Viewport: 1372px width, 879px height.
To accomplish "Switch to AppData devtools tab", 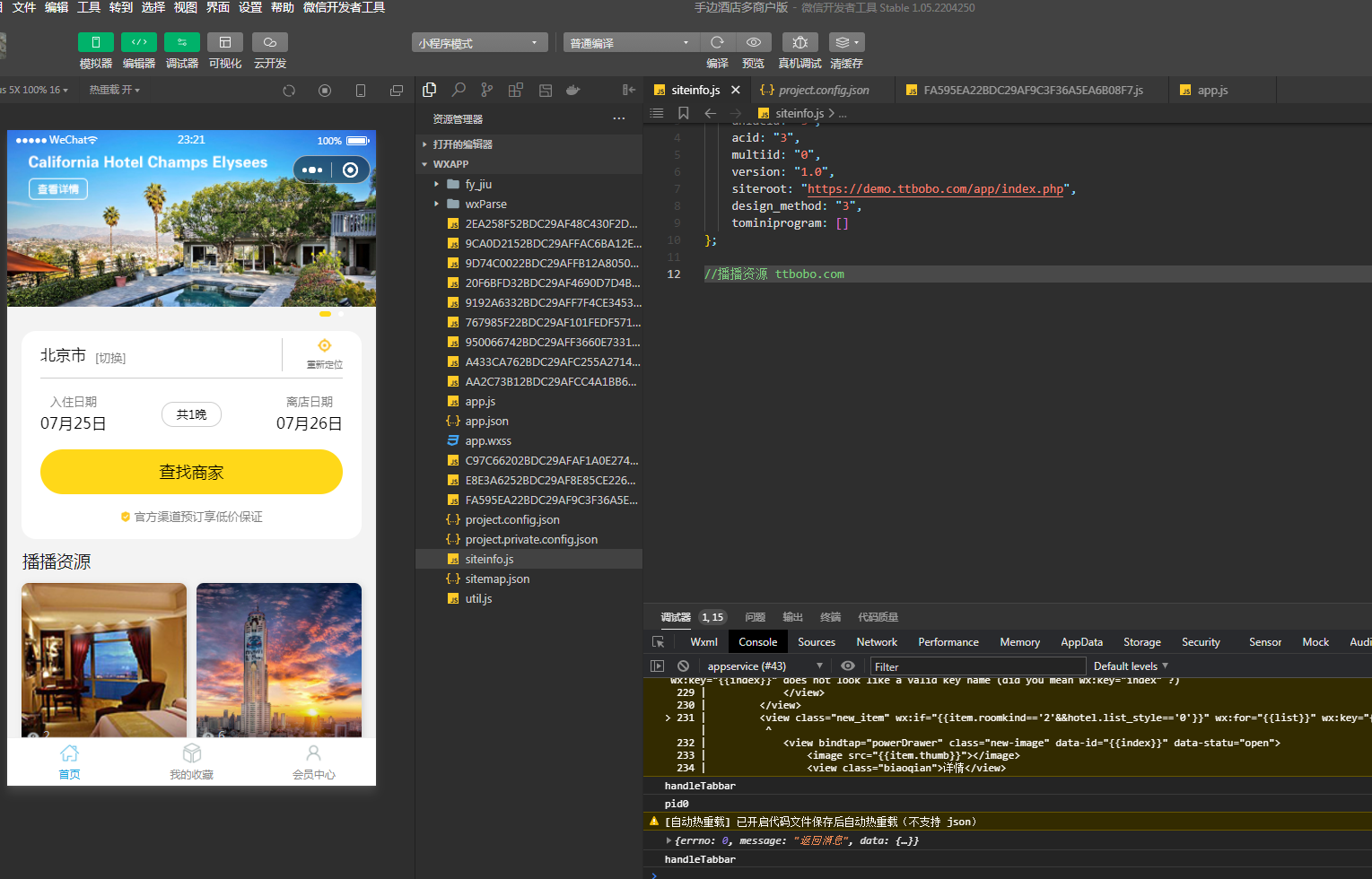I will [1081, 641].
